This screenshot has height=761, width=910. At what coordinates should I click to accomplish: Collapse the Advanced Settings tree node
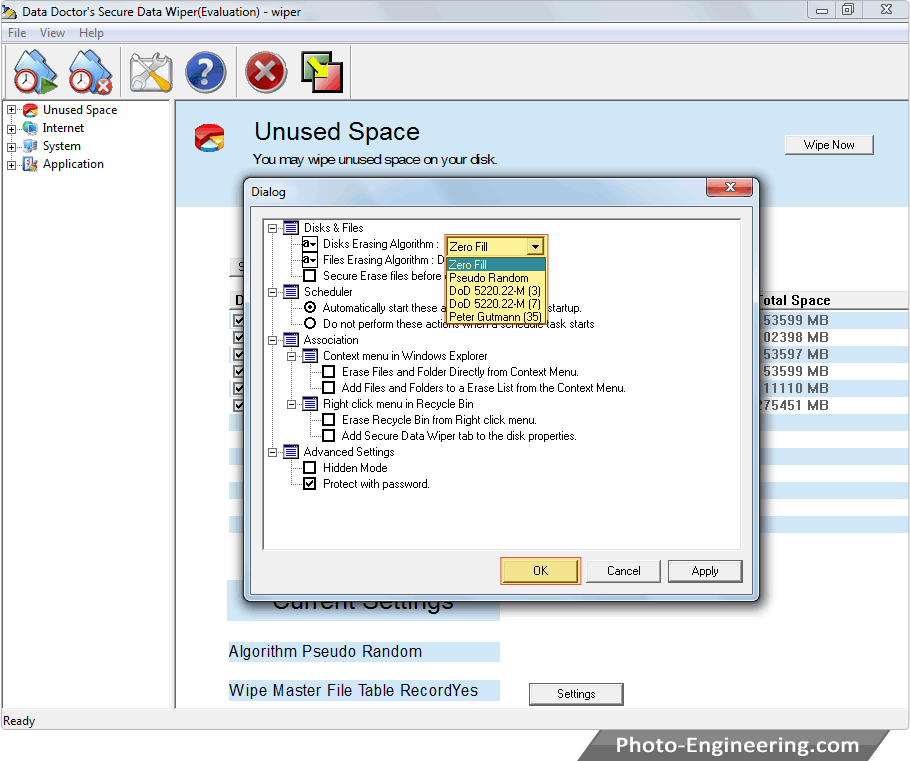(x=272, y=452)
